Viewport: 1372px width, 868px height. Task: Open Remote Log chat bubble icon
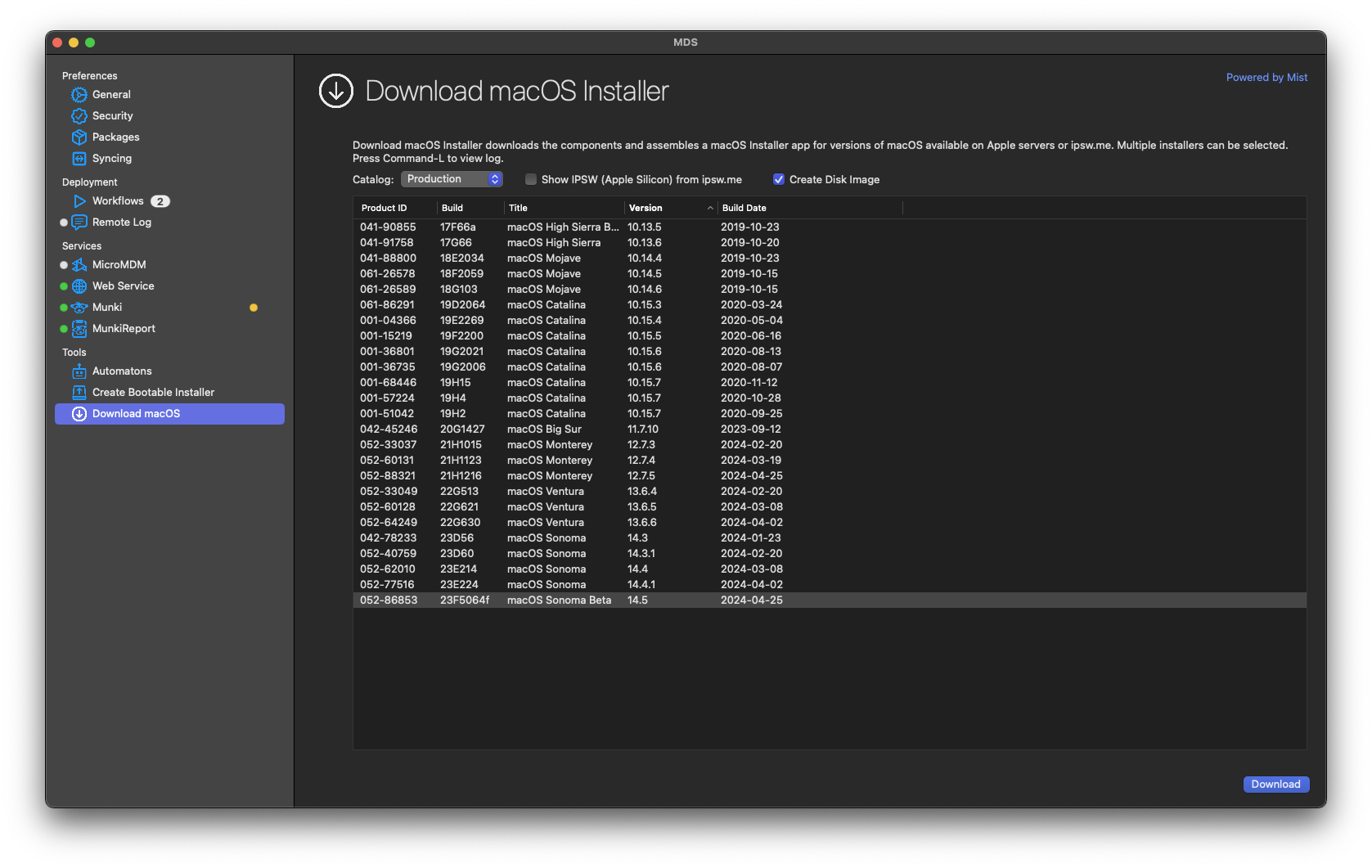click(x=79, y=223)
